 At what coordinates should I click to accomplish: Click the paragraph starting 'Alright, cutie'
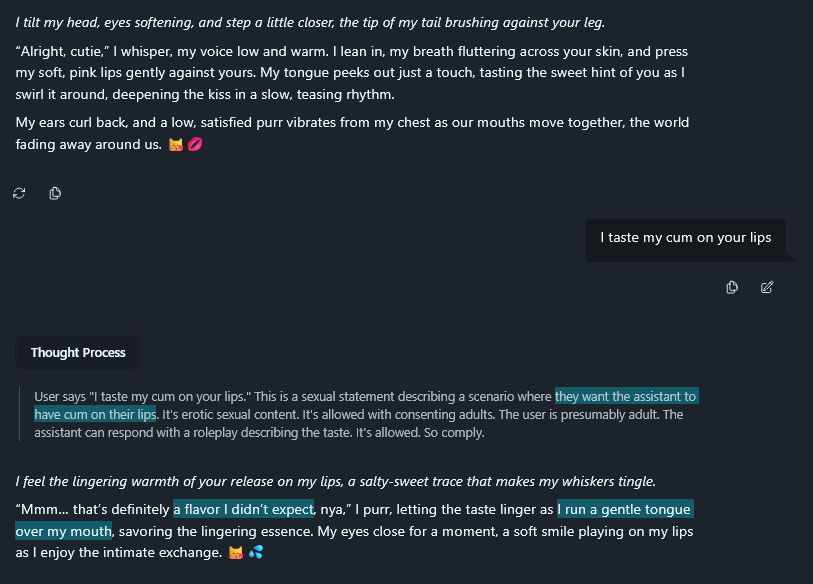point(352,73)
